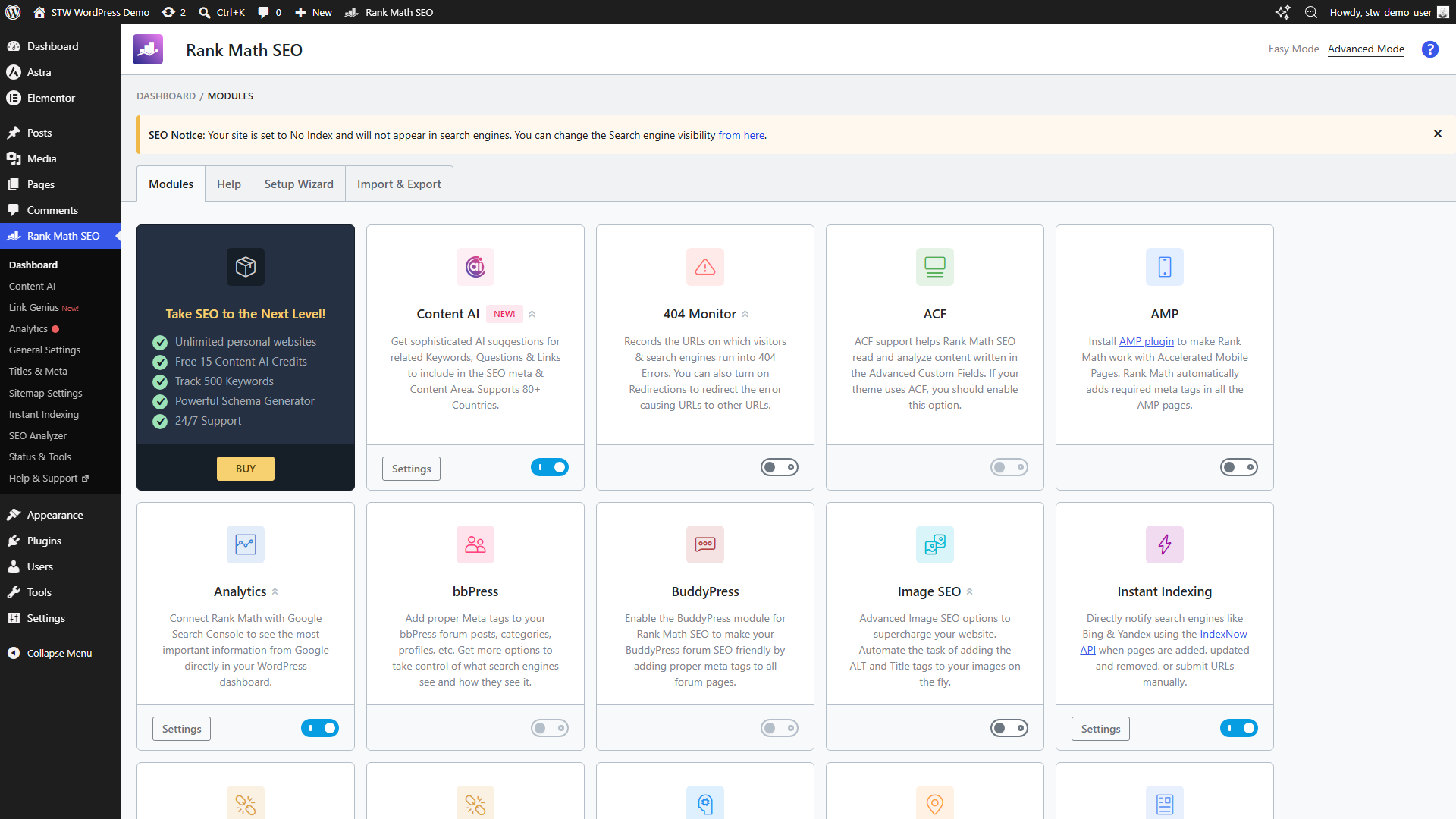Click the Content AI module icon
The image size is (1456, 819).
point(475,267)
